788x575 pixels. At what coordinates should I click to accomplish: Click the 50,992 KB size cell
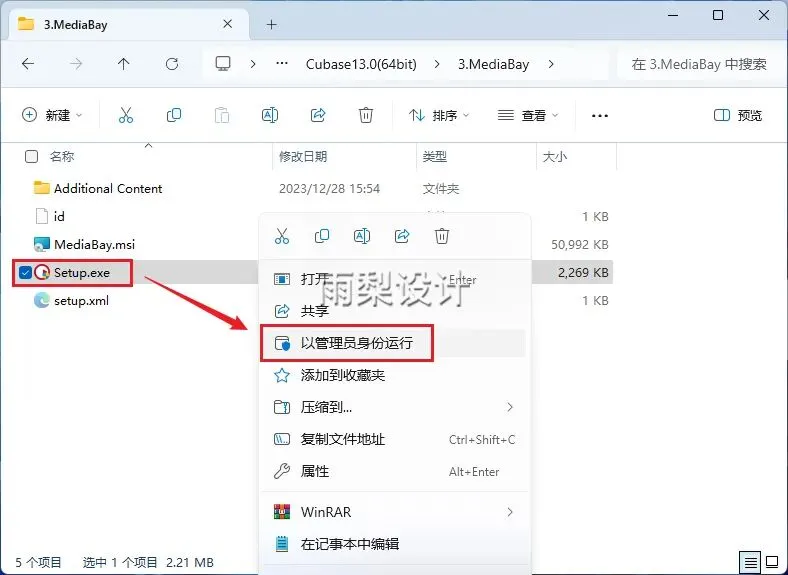point(579,245)
